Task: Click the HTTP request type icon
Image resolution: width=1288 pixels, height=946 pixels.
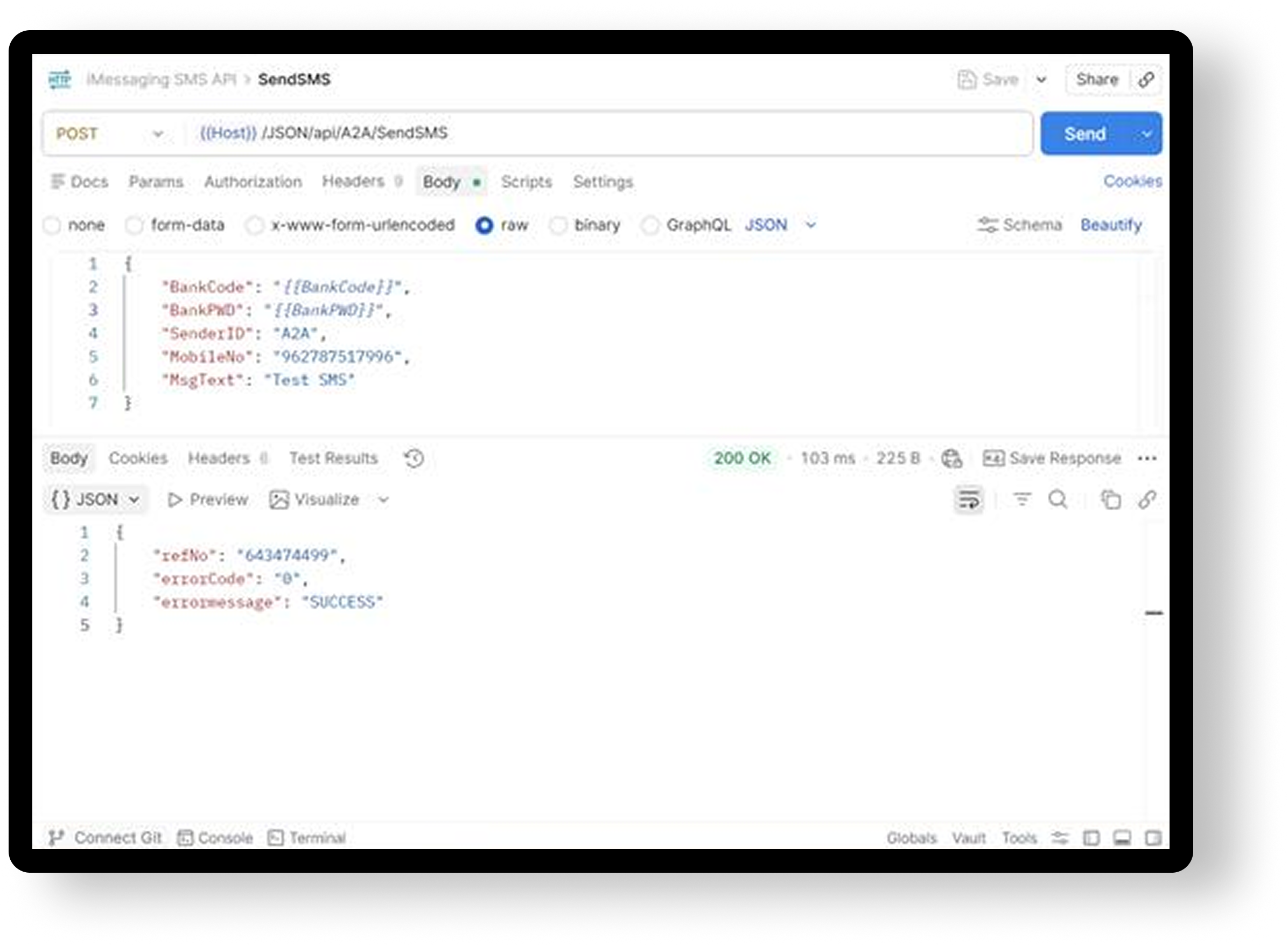Action: point(60,79)
